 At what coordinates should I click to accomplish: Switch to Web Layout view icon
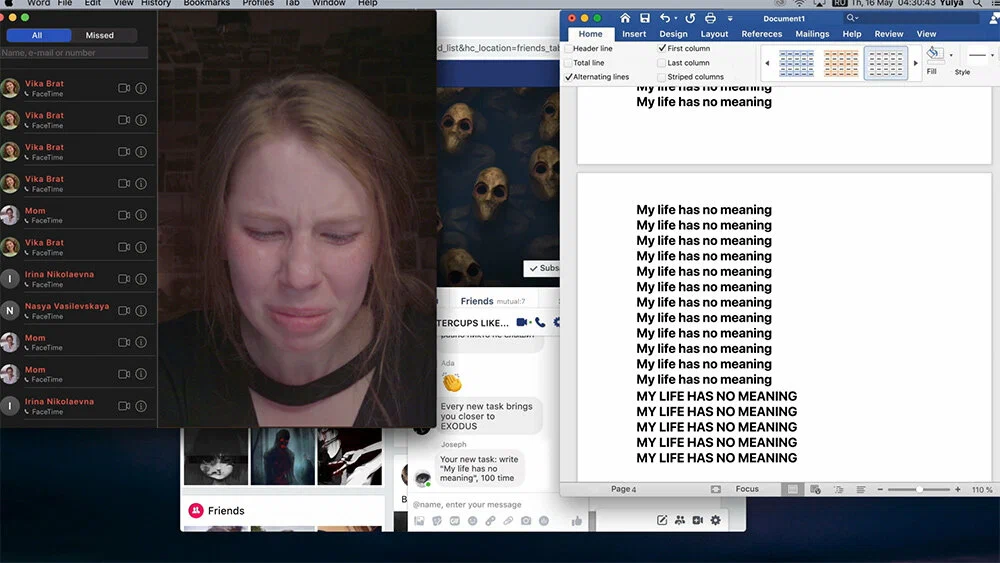(815, 489)
